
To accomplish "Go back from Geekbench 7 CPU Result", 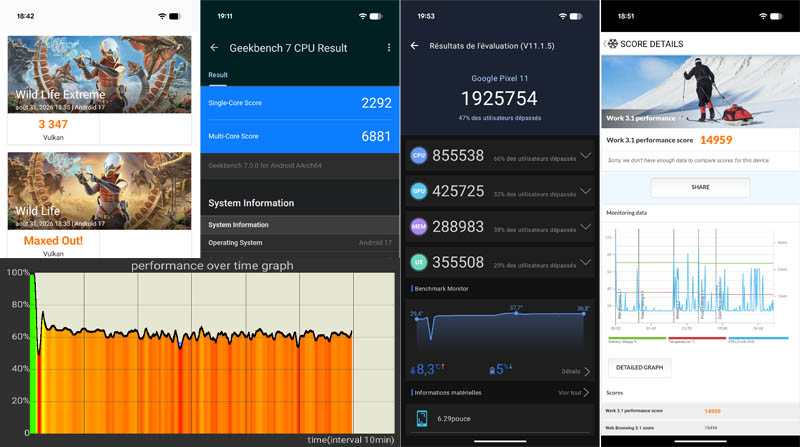I will (x=214, y=47).
